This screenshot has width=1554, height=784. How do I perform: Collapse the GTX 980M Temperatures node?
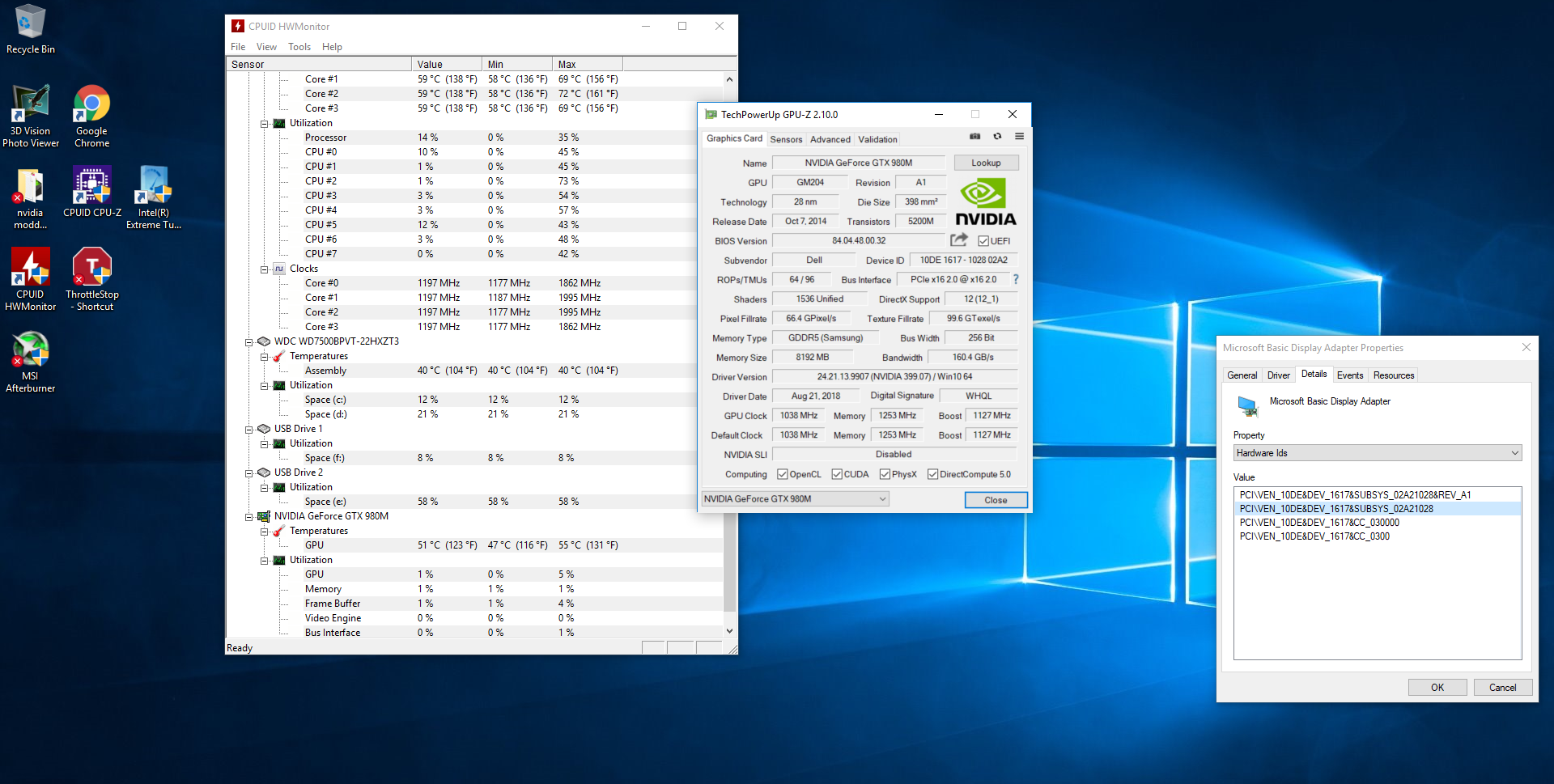click(x=264, y=532)
